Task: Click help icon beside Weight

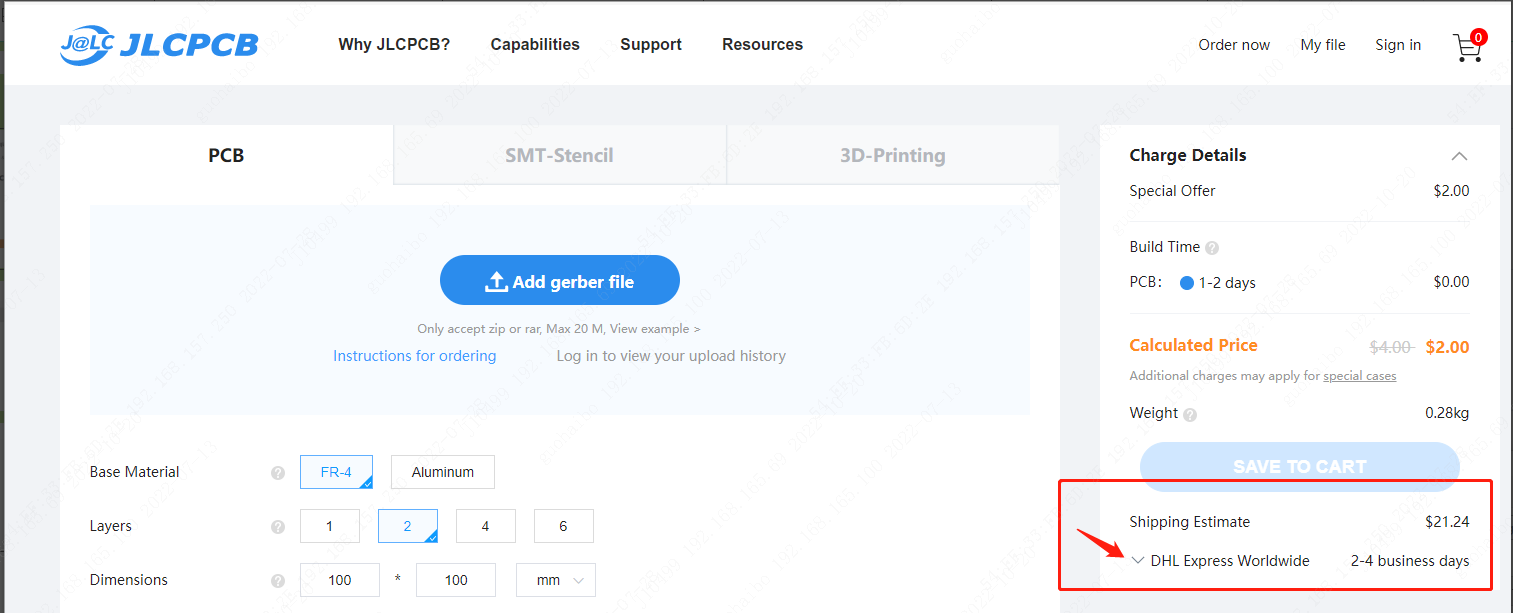Action: (1190, 414)
